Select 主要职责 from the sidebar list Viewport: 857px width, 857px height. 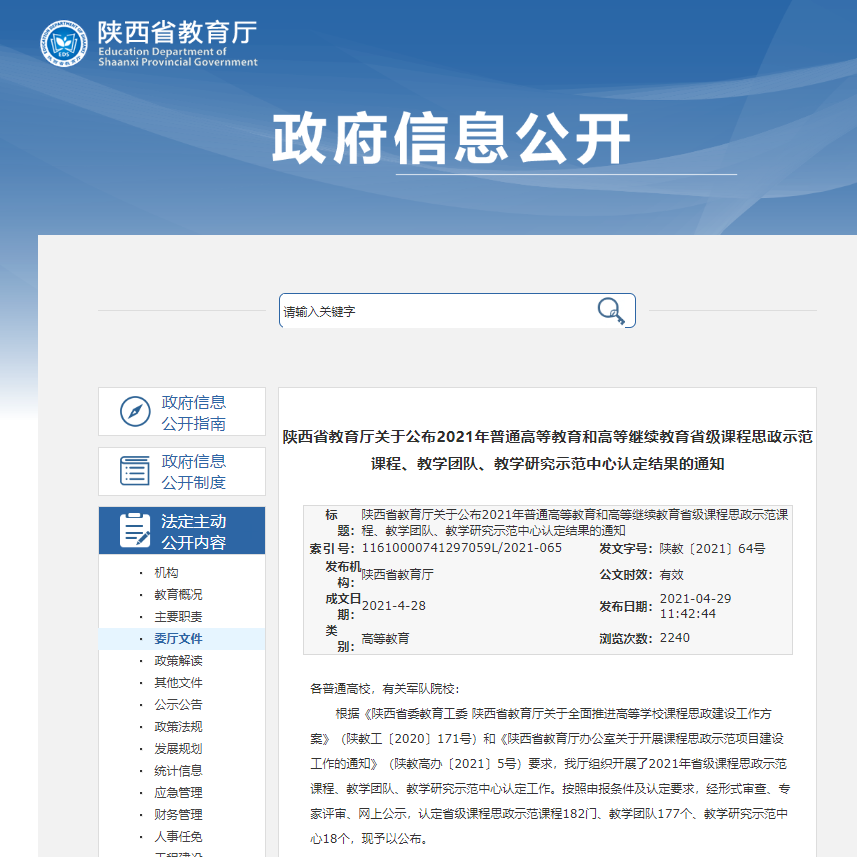tap(178, 617)
